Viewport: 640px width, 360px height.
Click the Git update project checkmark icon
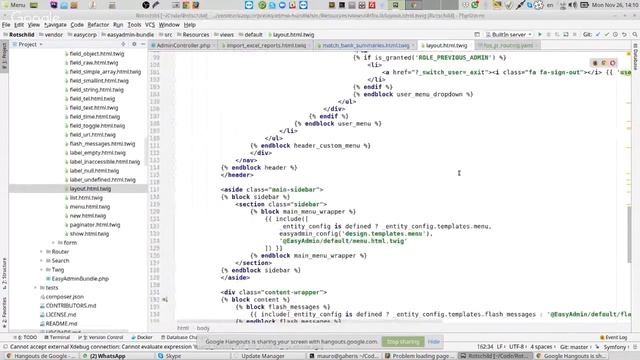[x=598, y=35]
